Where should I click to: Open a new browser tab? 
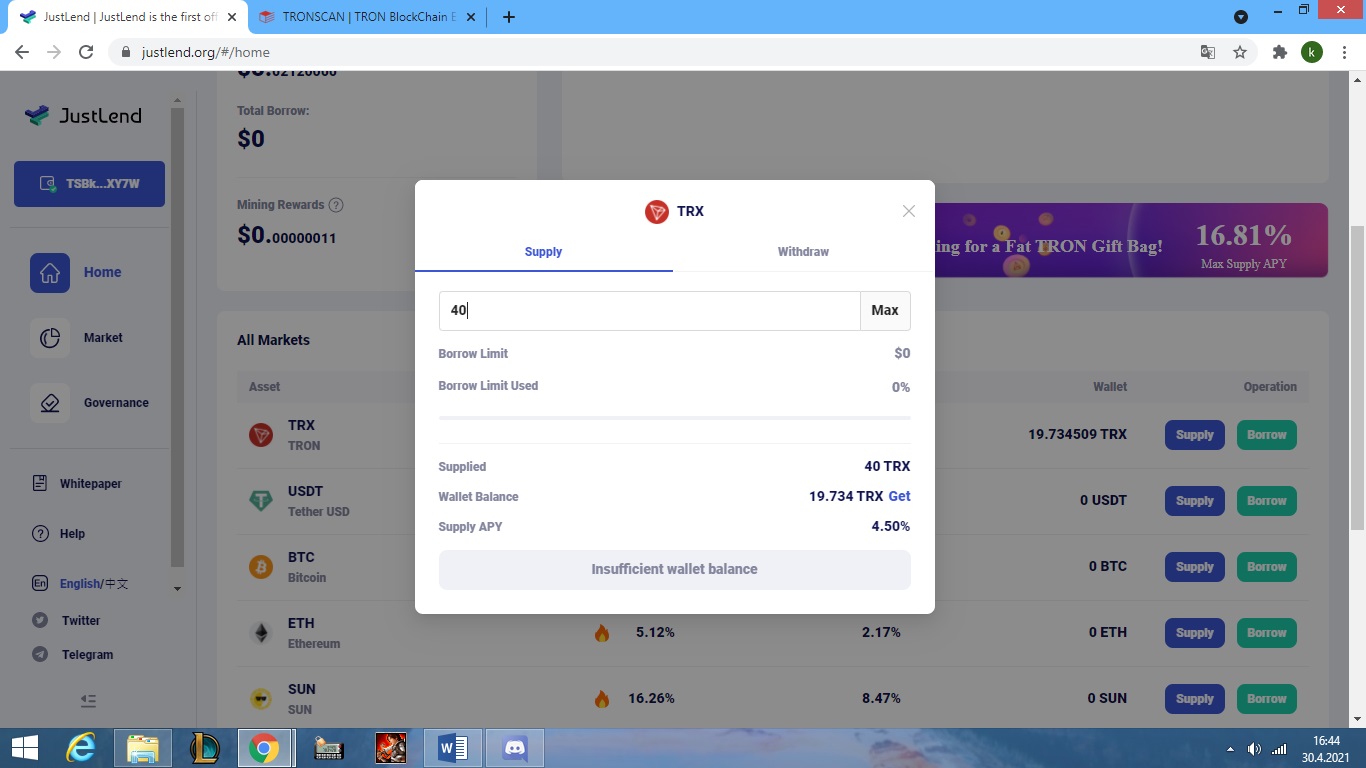pyautogui.click(x=508, y=17)
